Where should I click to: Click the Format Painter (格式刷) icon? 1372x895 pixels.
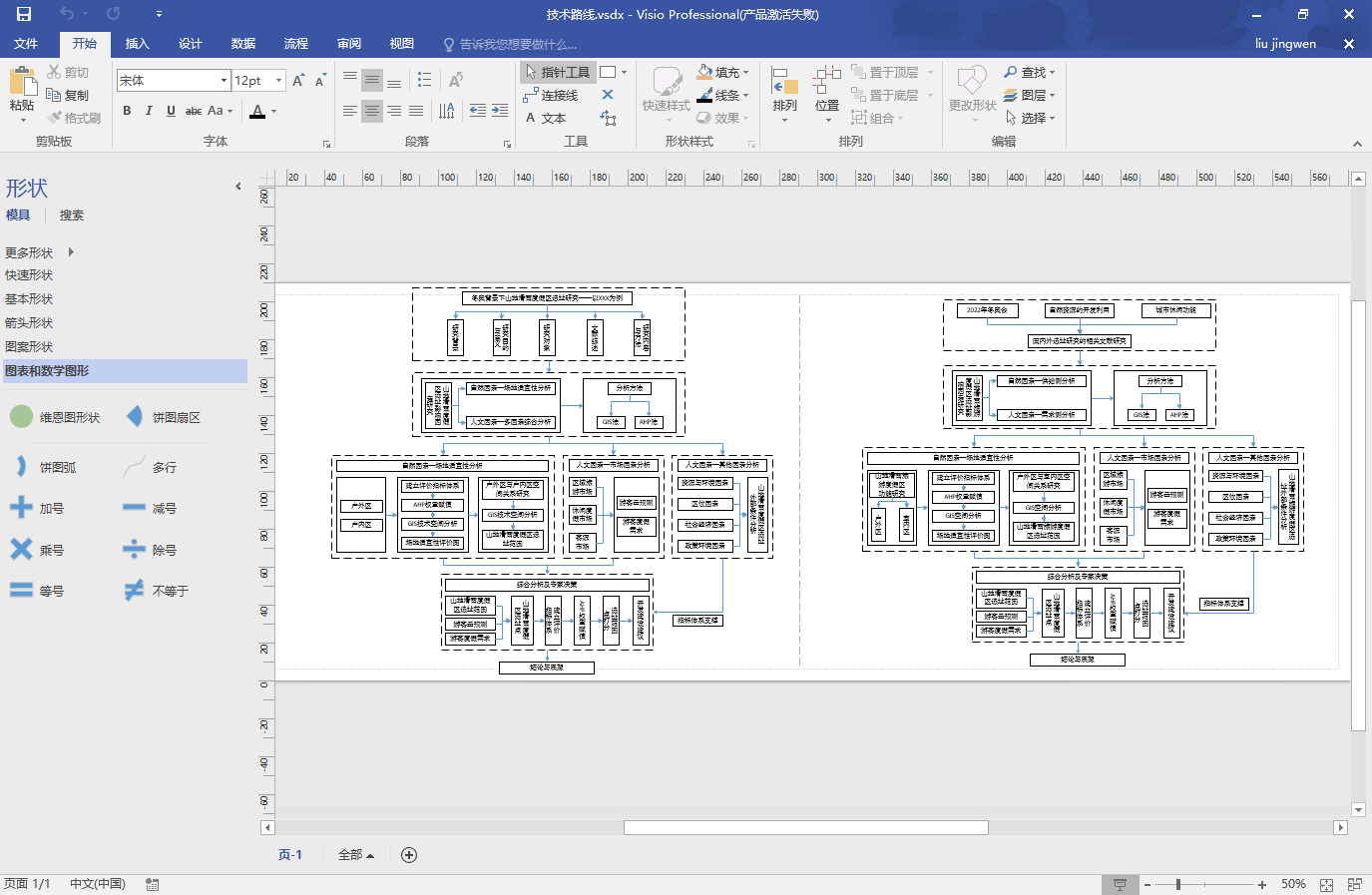tap(55, 118)
